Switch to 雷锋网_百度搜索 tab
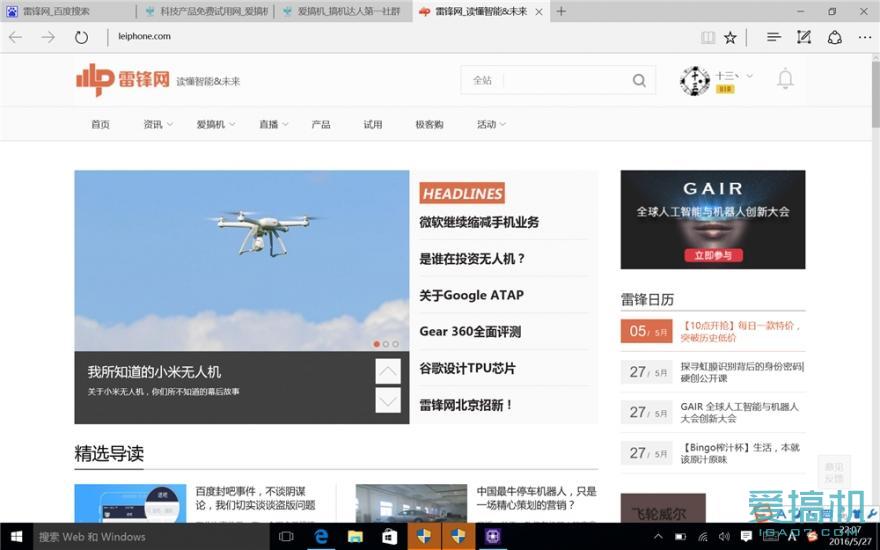880x550 pixels. tap(67, 11)
